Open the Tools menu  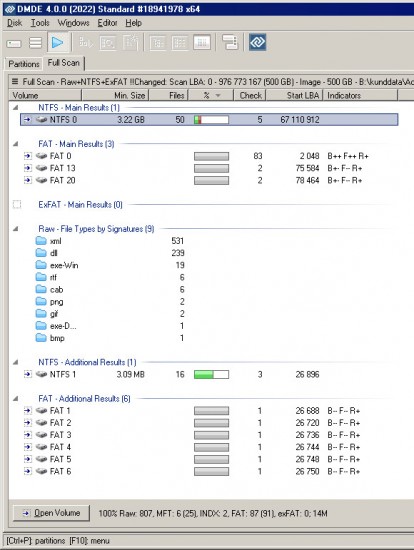40,23
